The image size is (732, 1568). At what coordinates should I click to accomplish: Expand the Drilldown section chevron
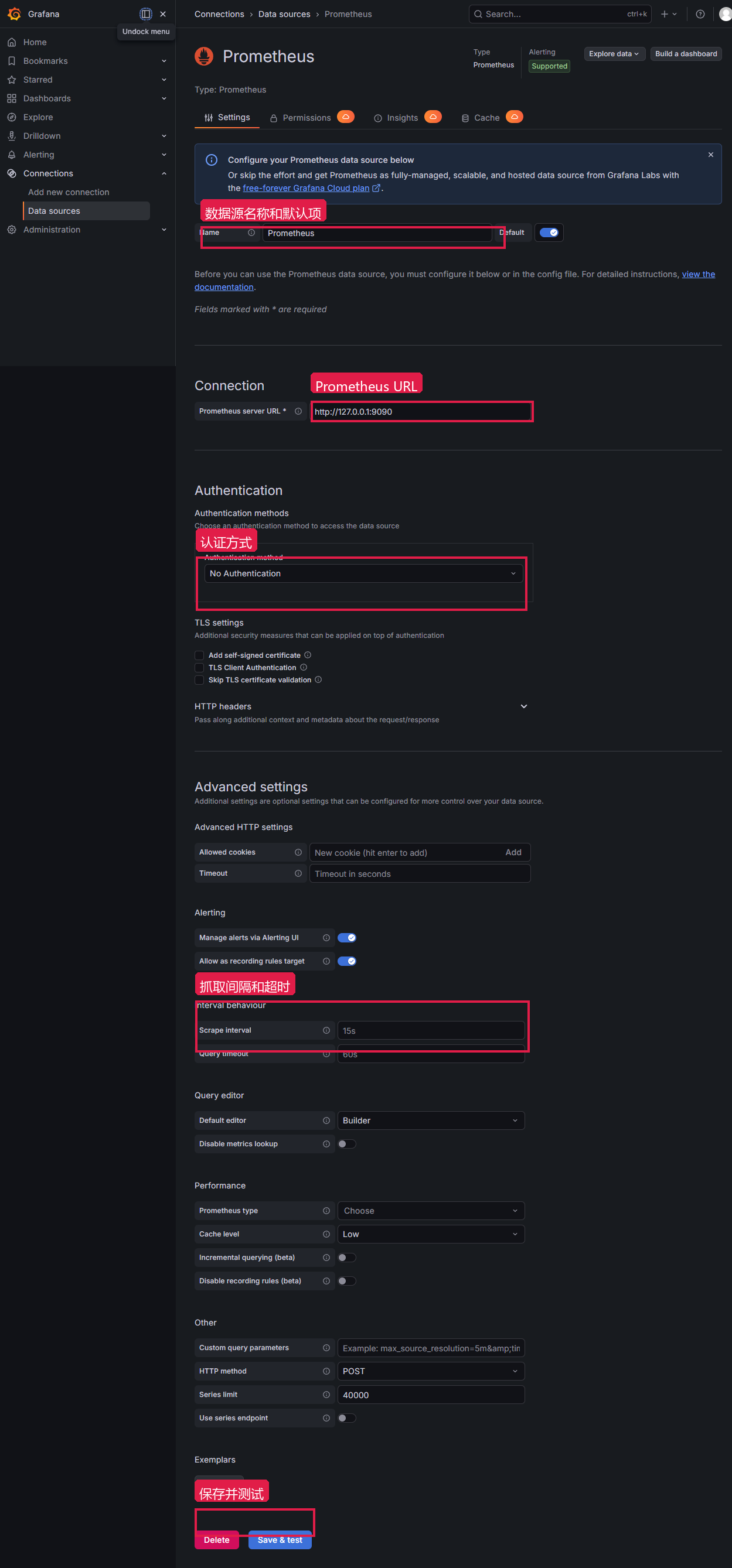click(x=164, y=136)
